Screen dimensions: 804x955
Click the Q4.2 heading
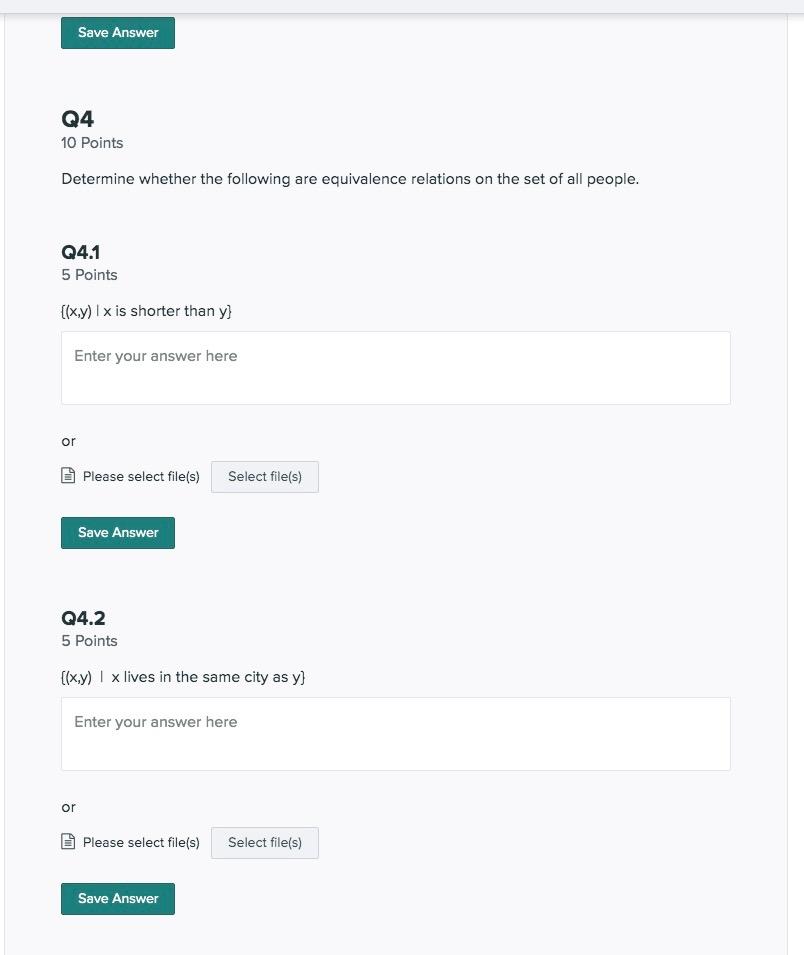pos(83,618)
